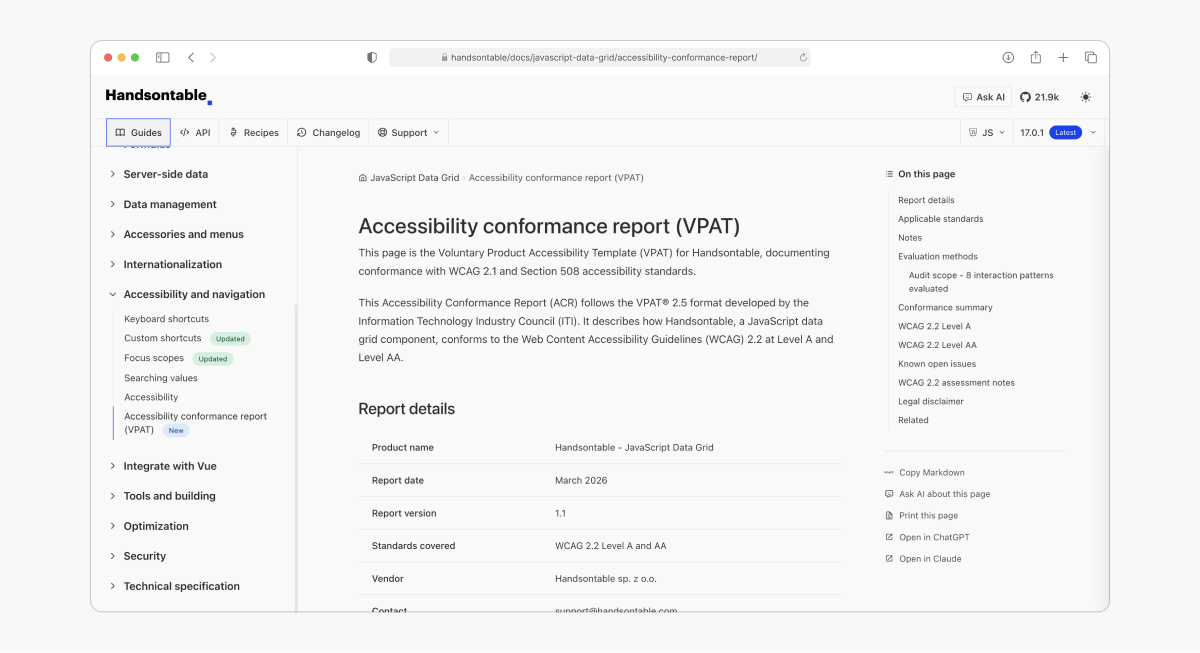
Task: Jump to Related in page outline
Action: [x=913, y=421]
